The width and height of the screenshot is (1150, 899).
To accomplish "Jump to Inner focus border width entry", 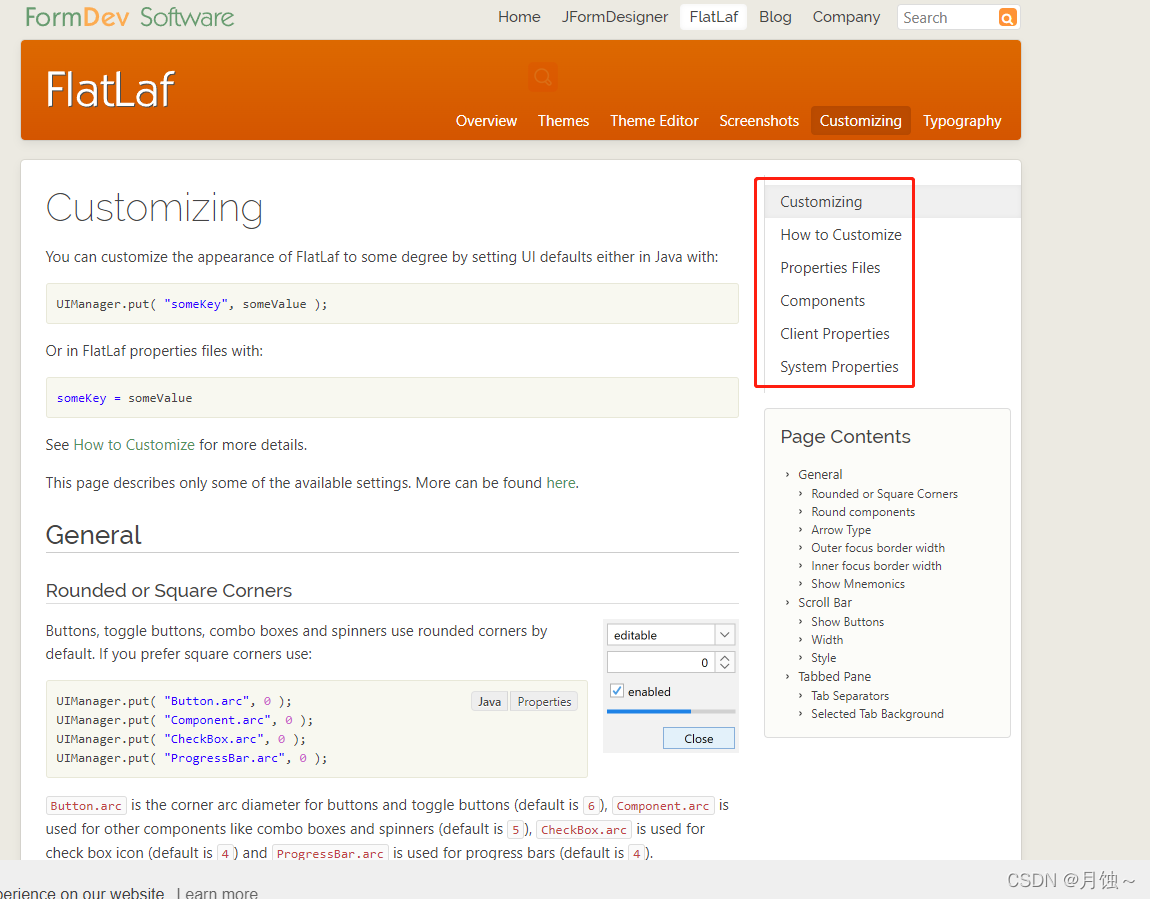I will pyautogui.click(x=876, y=566).
